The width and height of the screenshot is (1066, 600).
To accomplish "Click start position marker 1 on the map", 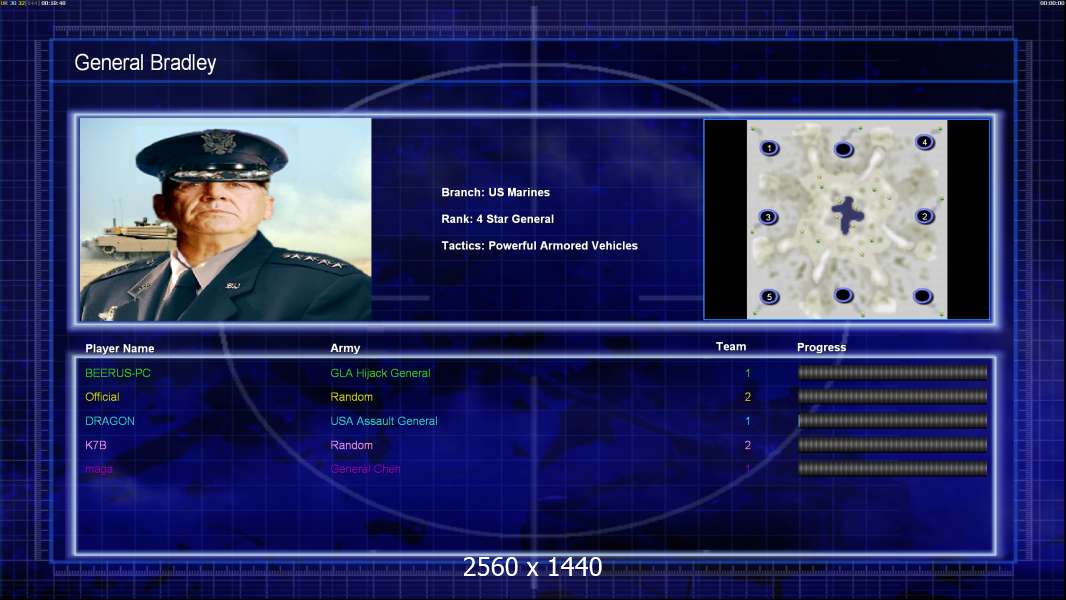I will (x=769, y=147).
